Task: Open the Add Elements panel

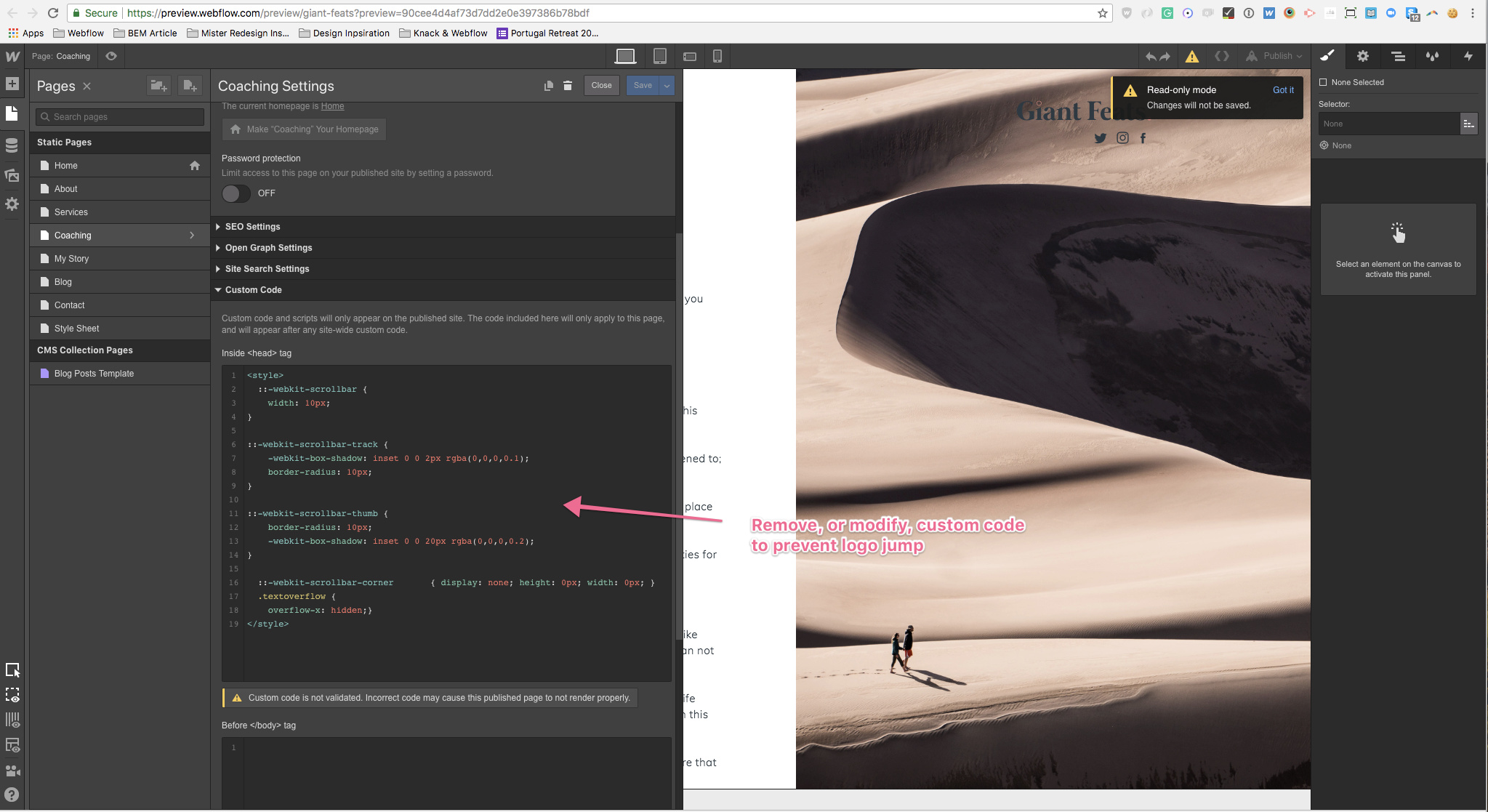Action: coord(12,84)
